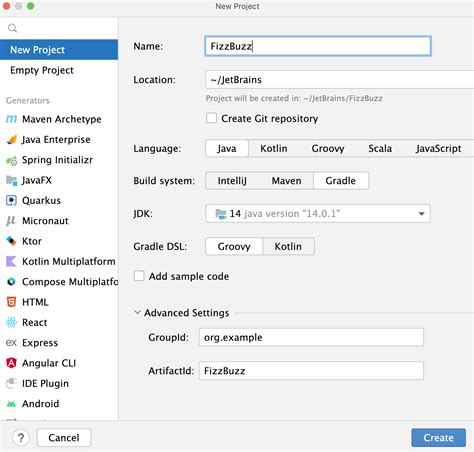Click the Cancel button

(64, 438)
